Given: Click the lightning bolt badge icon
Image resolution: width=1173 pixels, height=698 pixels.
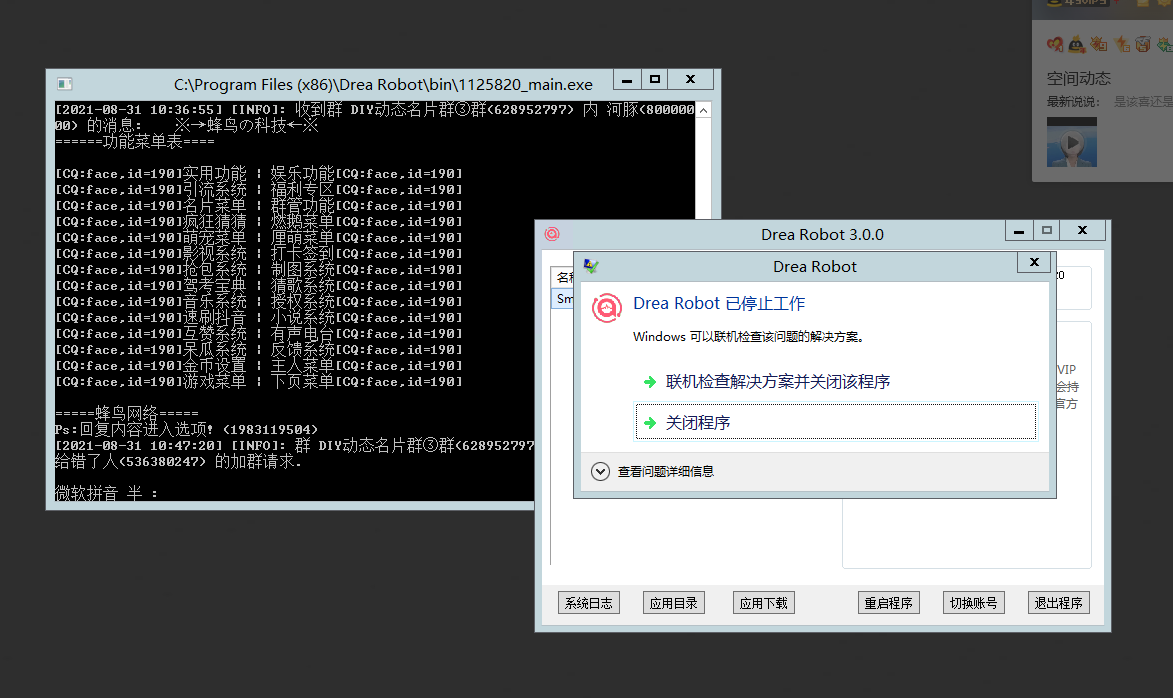Looking at the screenshot, I should (x=1121, y=44).
